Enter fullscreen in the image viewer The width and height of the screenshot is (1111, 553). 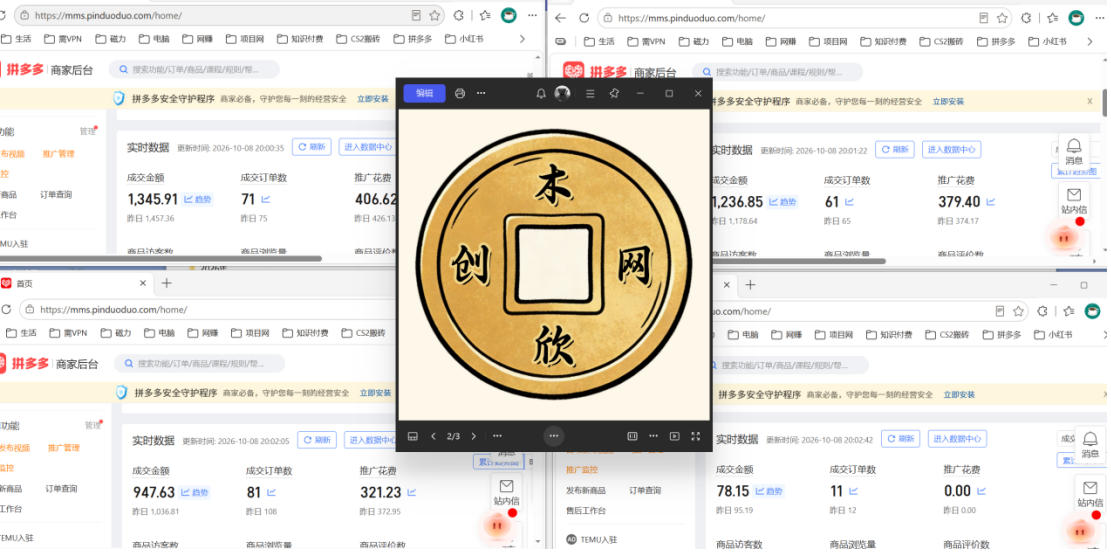696,436
